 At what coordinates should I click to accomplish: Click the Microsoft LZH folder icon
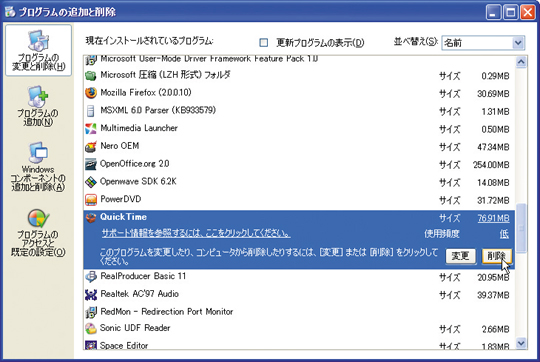tap(91, 75)
